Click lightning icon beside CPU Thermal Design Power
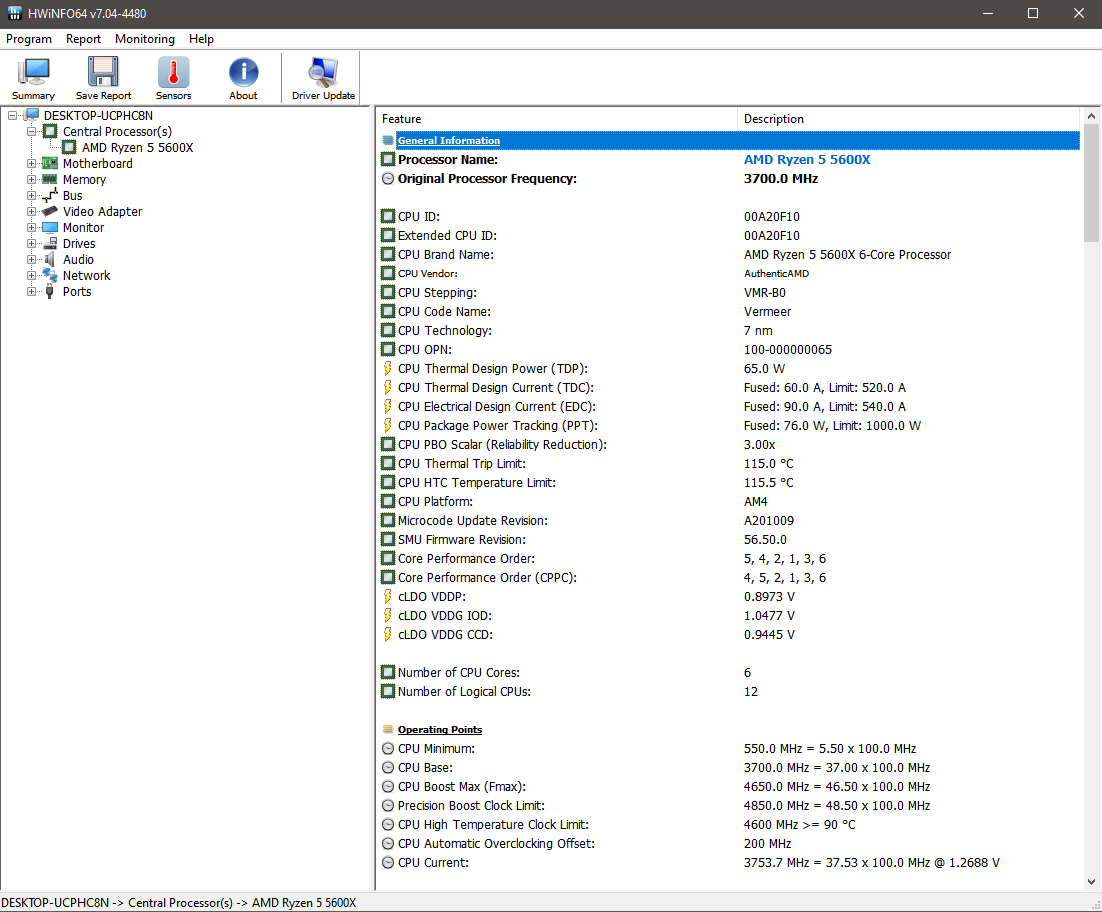This screenshot has width=1102, height=912. click(x=387, y=368)
